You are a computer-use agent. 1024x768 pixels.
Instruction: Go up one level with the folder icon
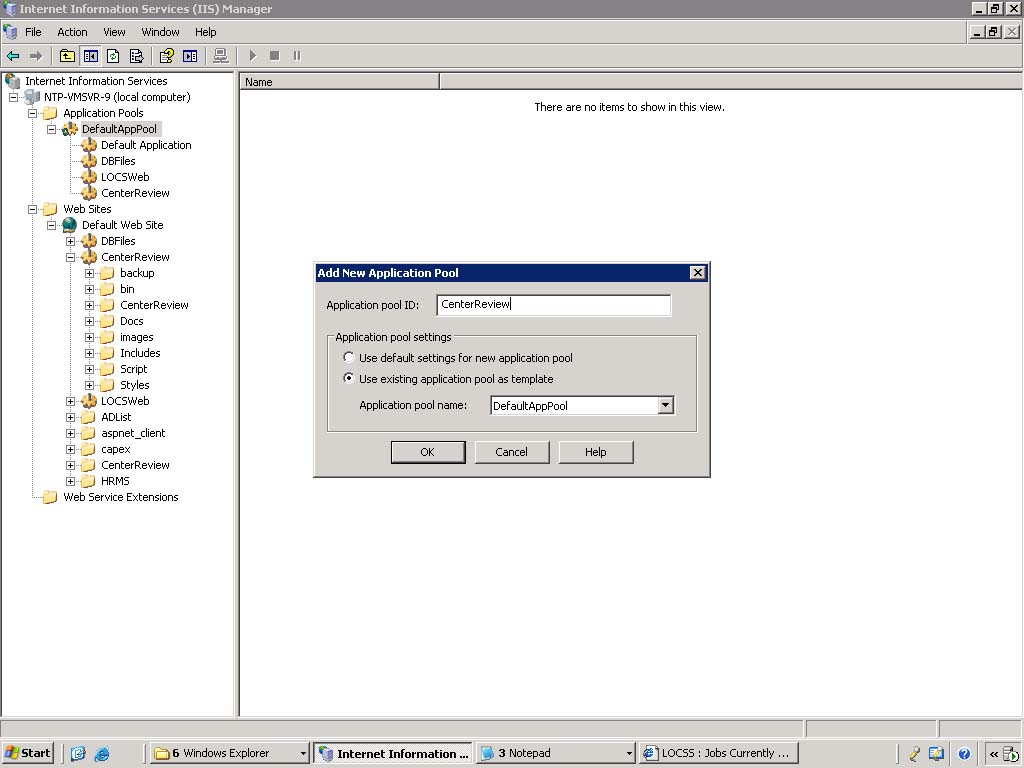point(67,56)
